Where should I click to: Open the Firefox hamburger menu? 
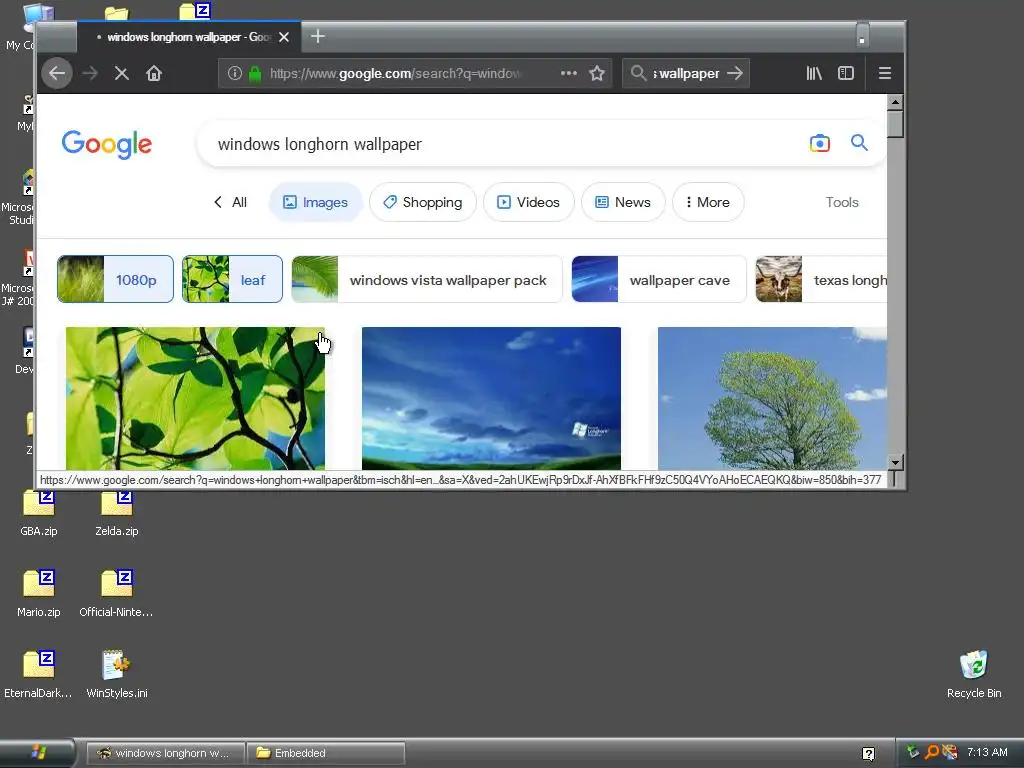point(885,73)
